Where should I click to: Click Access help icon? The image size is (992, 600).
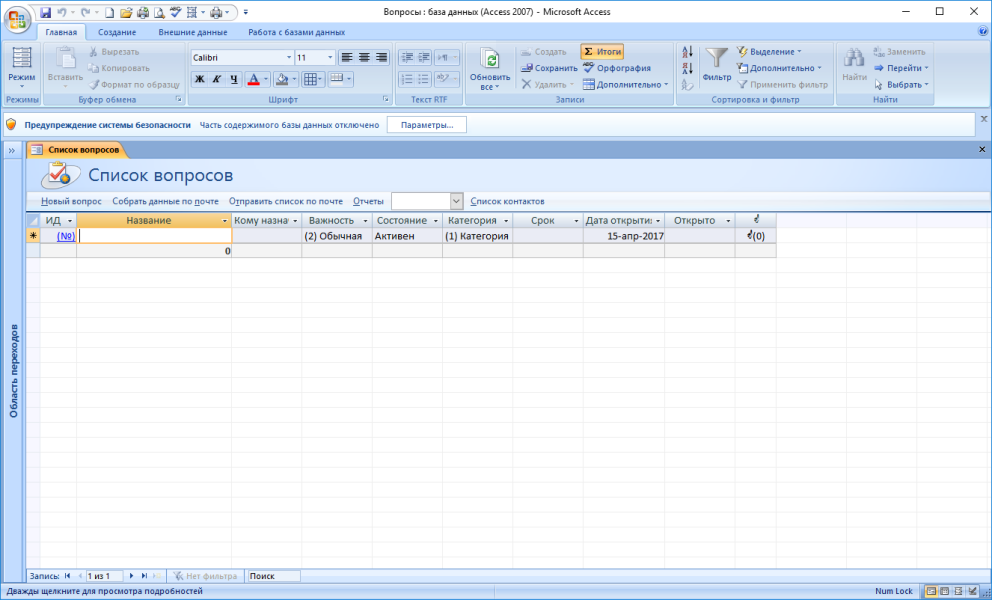coord(984,30)
